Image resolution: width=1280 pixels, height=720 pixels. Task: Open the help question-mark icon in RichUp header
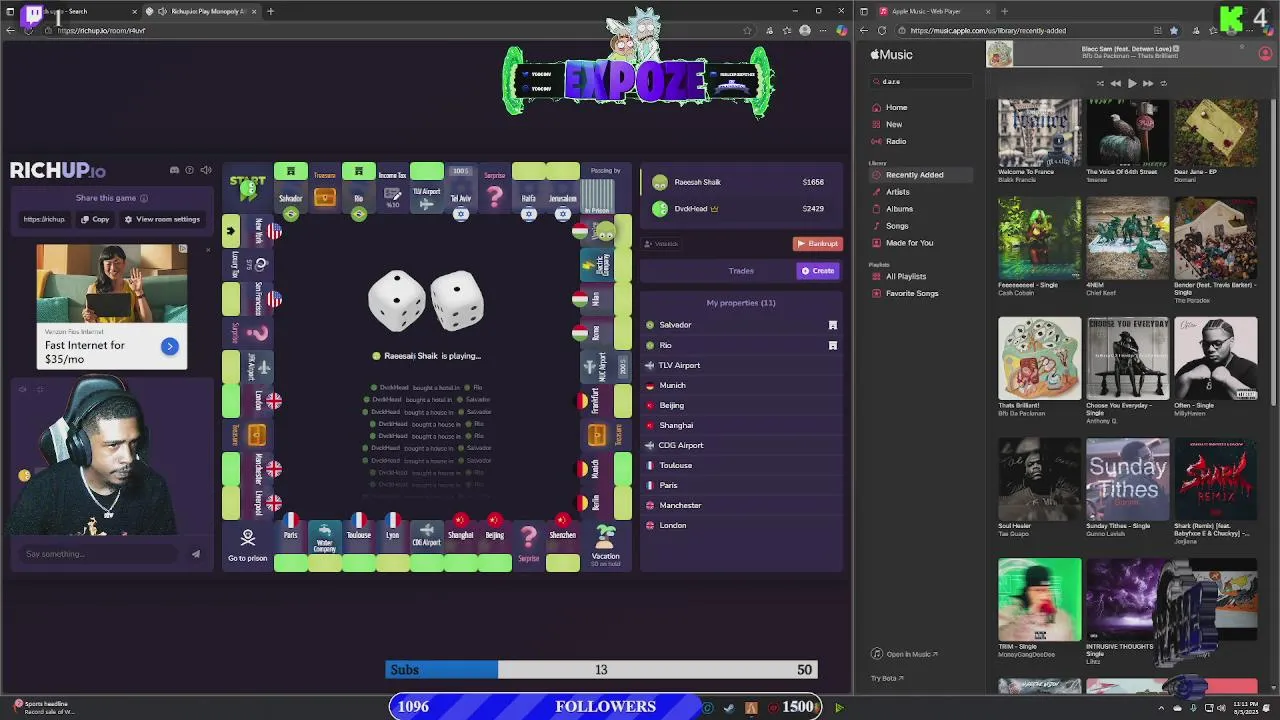click(x=189, y=170)
